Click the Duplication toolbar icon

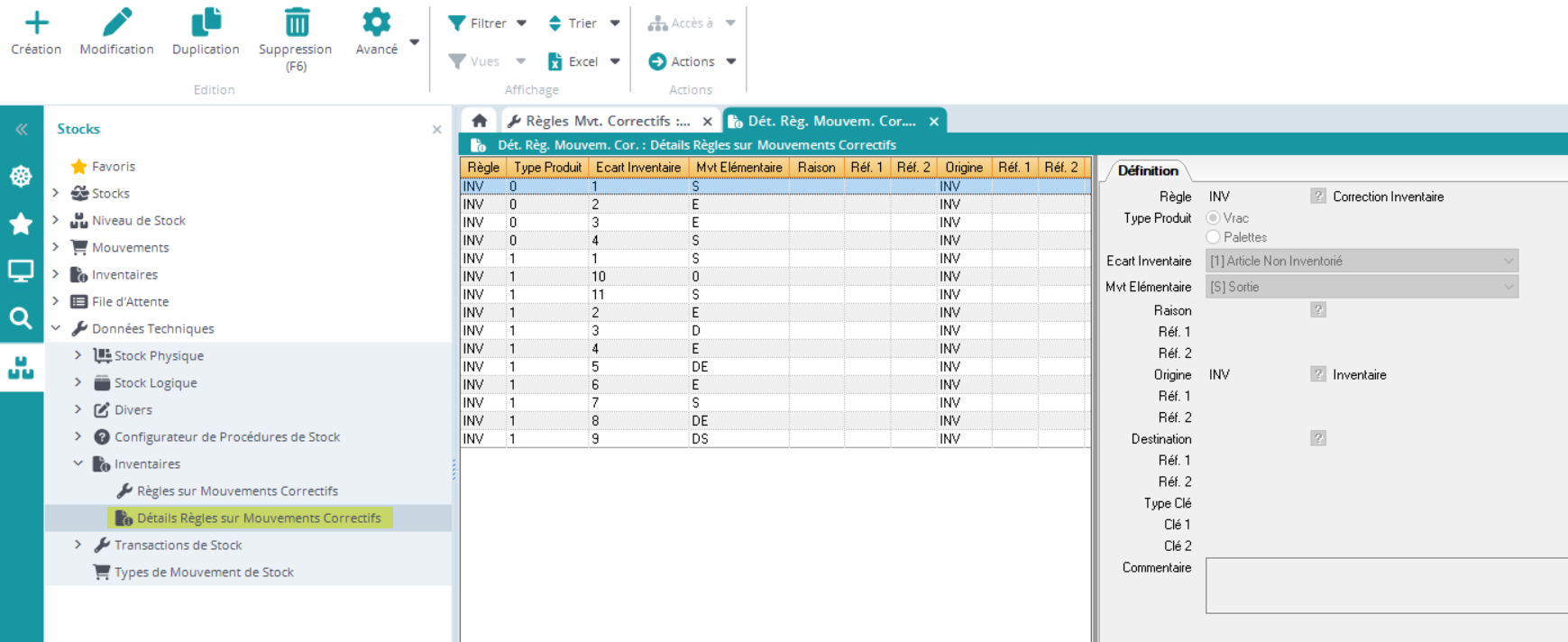(206, 23)
